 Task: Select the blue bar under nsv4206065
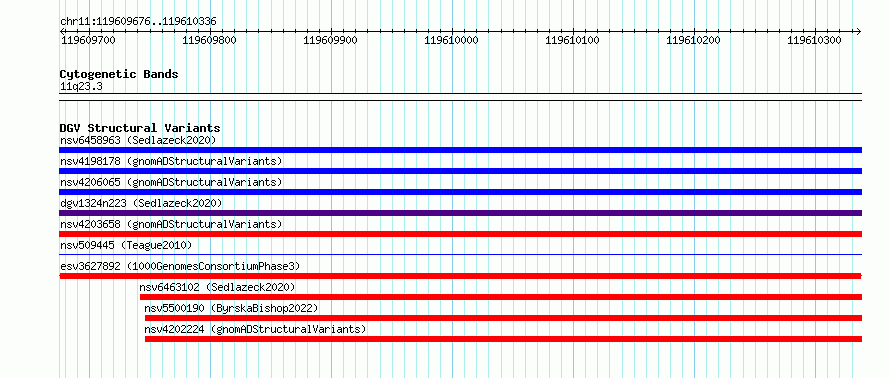460,192
